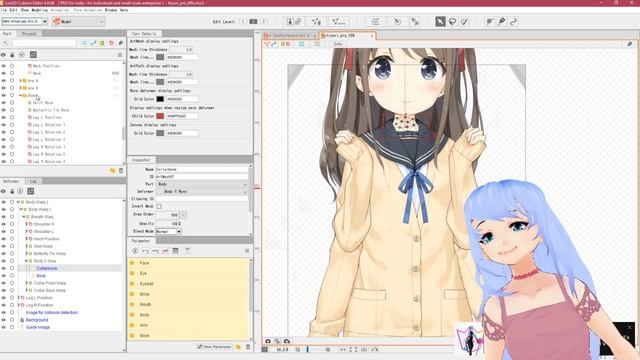Expand the Collar Front Warp deformer
This screenshot has height=360, width=640.
point(27,283)
